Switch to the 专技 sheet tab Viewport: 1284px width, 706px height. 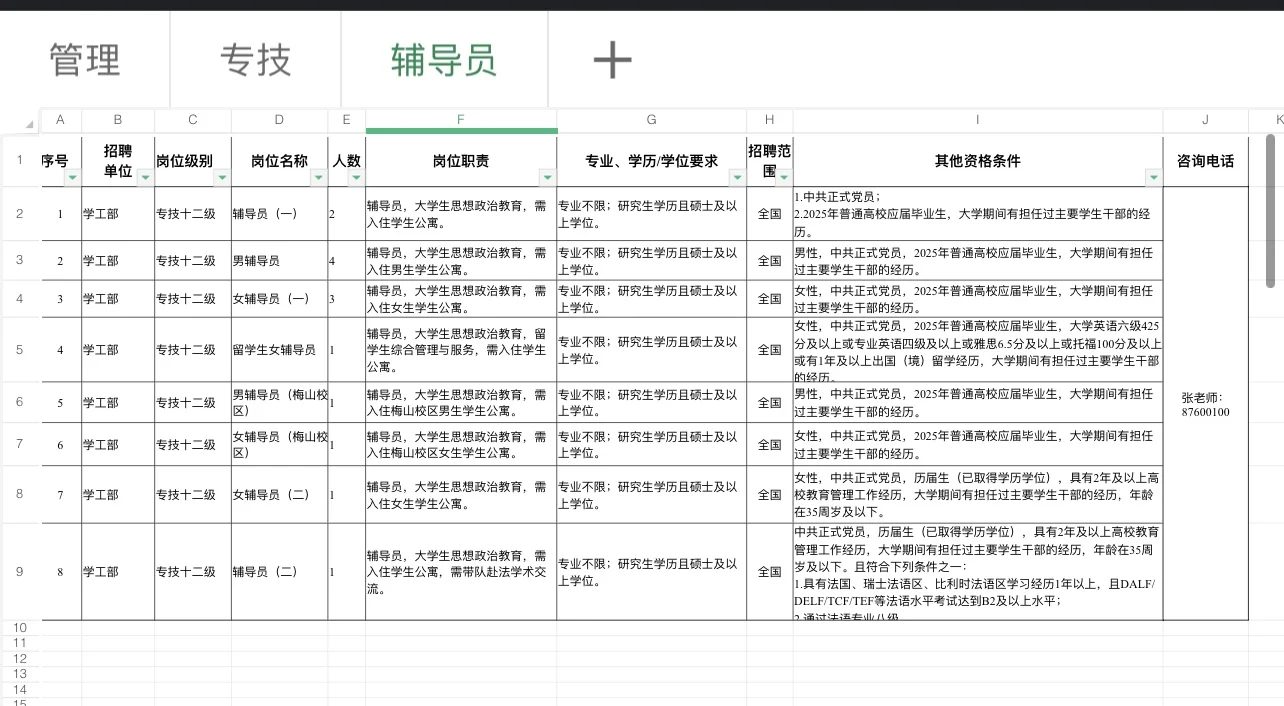coord(256,61)
